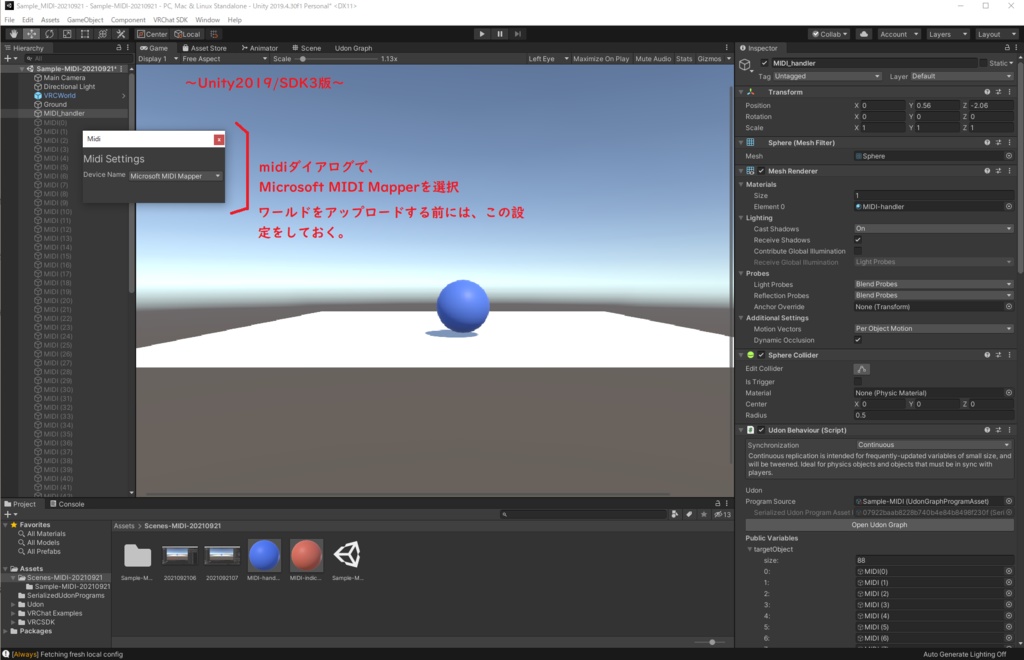Open Sphere Collider context menu icon
This screenshot has width=1024, height=660.
coord(1010,355)
